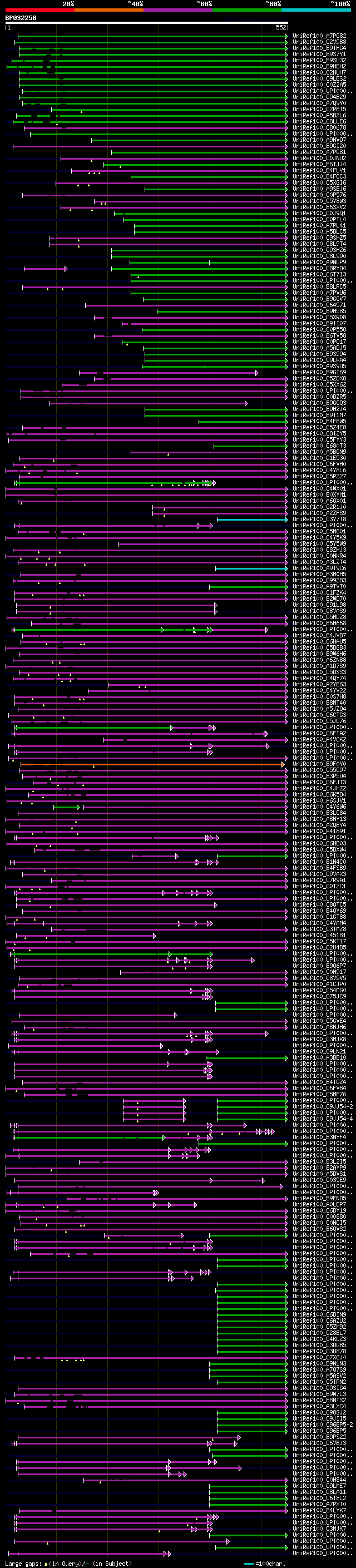
Task: Click label UniRef100_Q2HUH7
Action: click(x=319, y=72)
